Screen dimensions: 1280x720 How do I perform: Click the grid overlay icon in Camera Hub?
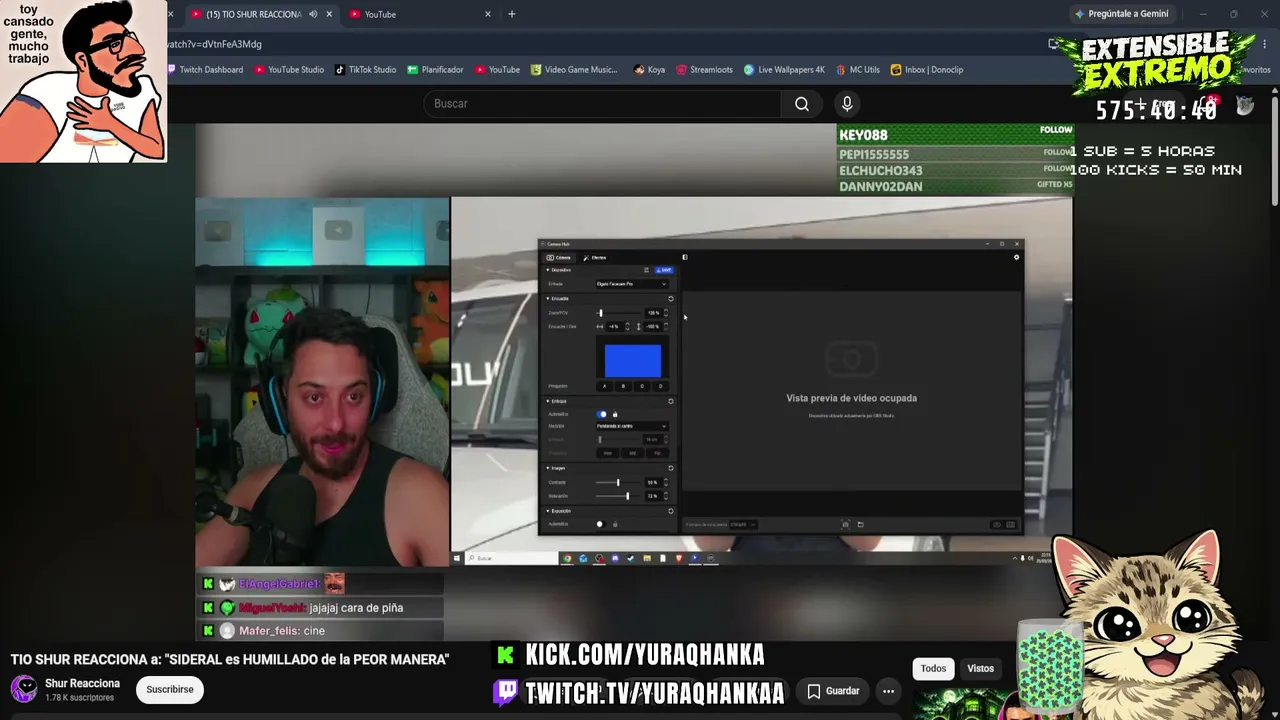tap(1011, 524)
